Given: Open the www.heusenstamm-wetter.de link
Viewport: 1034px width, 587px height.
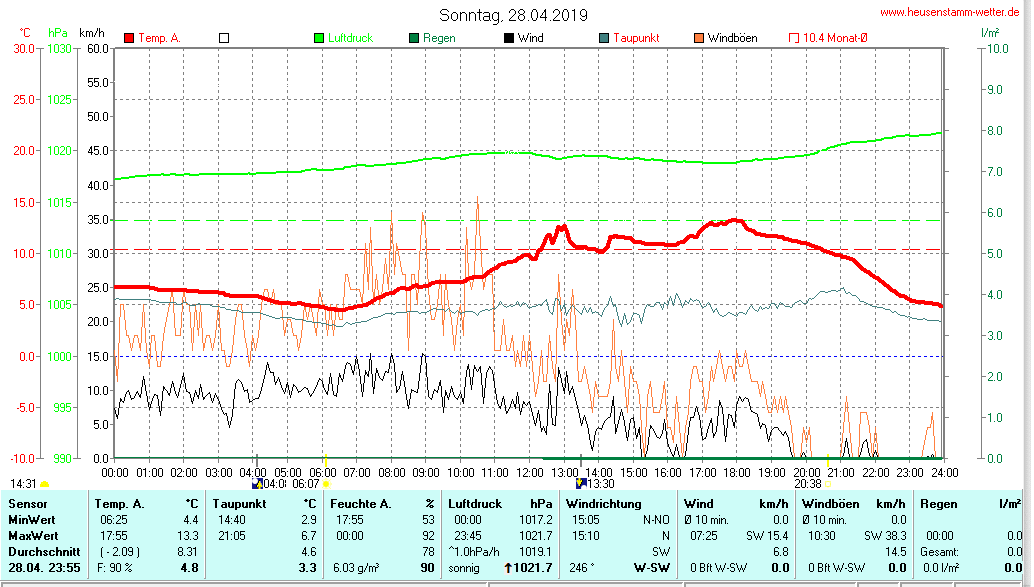Looking at the screenshot, I should pyautogui.click(x=951, y=12).
